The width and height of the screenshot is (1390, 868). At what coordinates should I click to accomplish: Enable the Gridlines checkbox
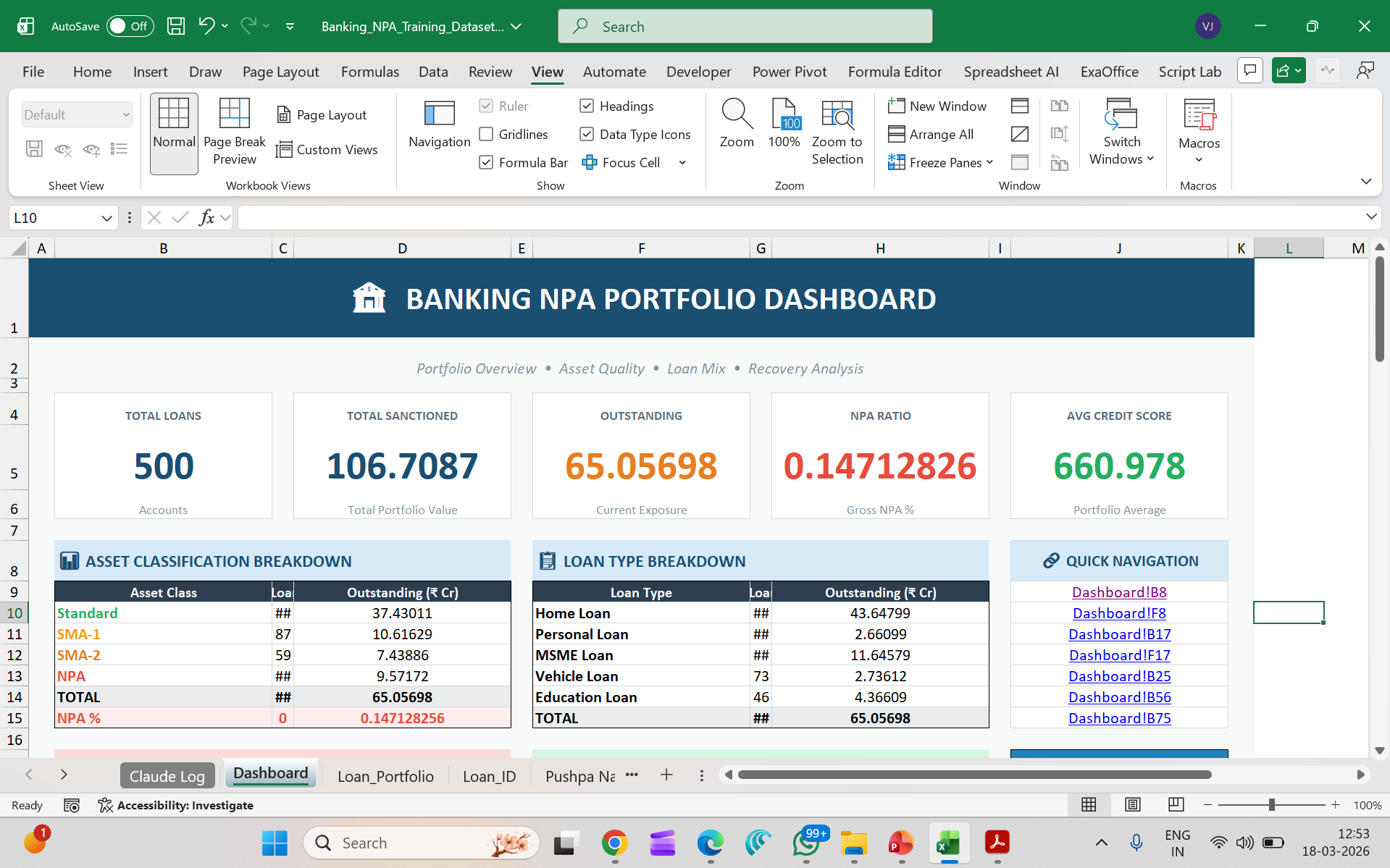coord(486,134)
